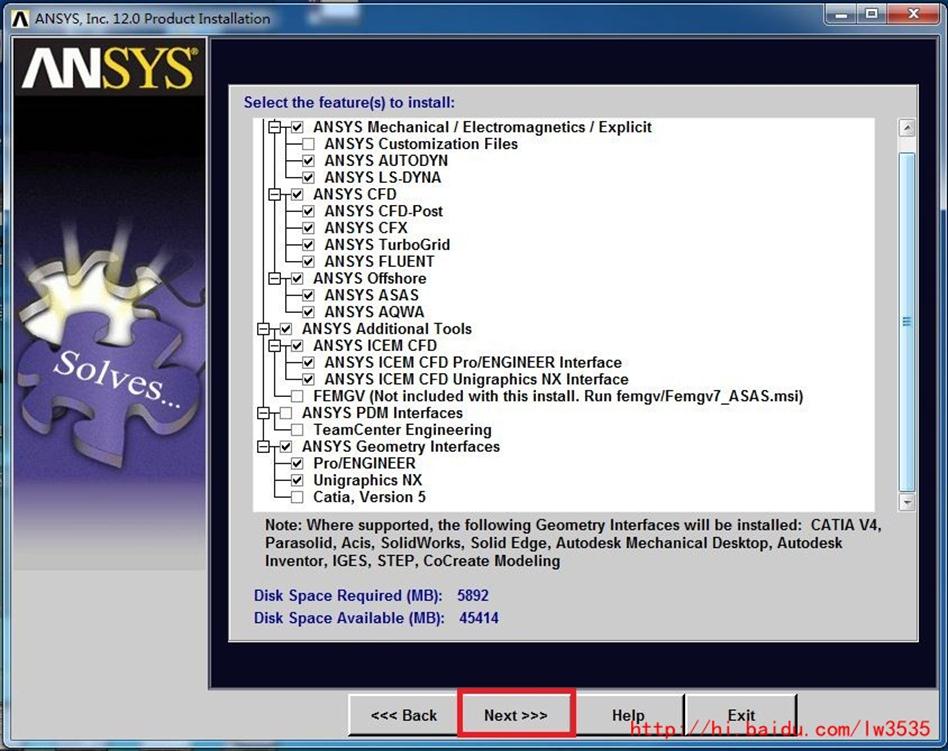Uncheck ANSYS FLUENT checkbox

308,262
